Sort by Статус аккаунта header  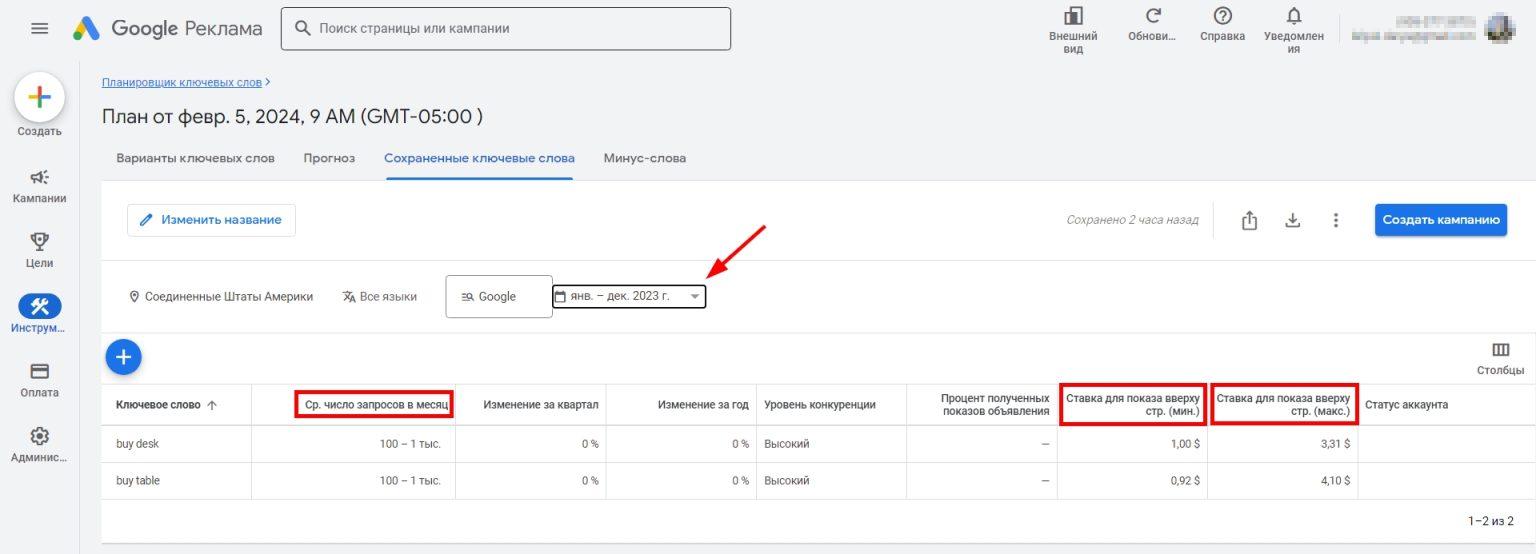[1406, 405]
